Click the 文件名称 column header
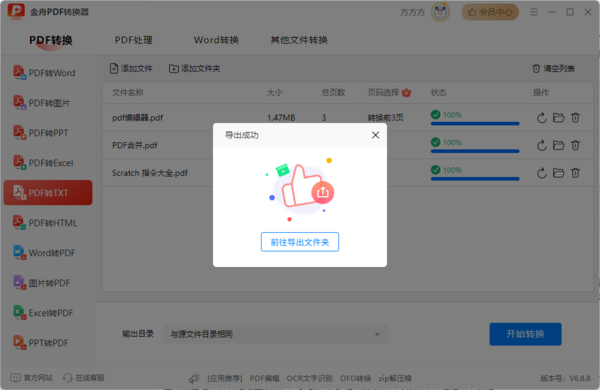This screenshot has width=600, height=390. (x=127, y=92)
